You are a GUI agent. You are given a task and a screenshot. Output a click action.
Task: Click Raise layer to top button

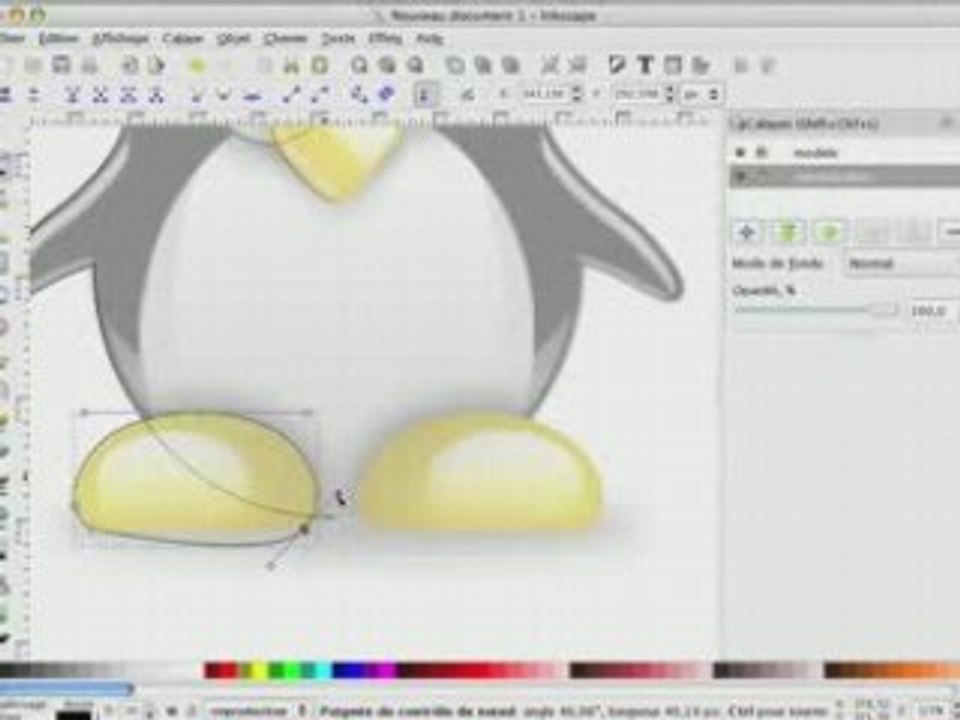[x=789, y=232]
